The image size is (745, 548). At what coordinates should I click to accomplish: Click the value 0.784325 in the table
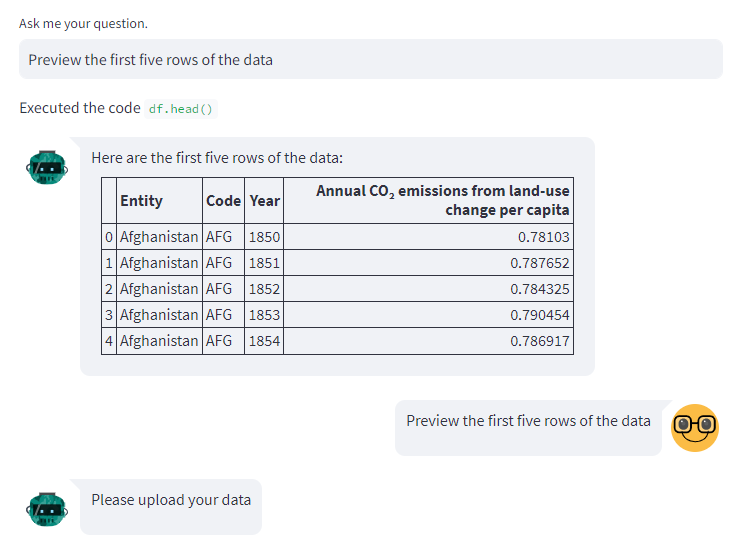tap(540, 289)
